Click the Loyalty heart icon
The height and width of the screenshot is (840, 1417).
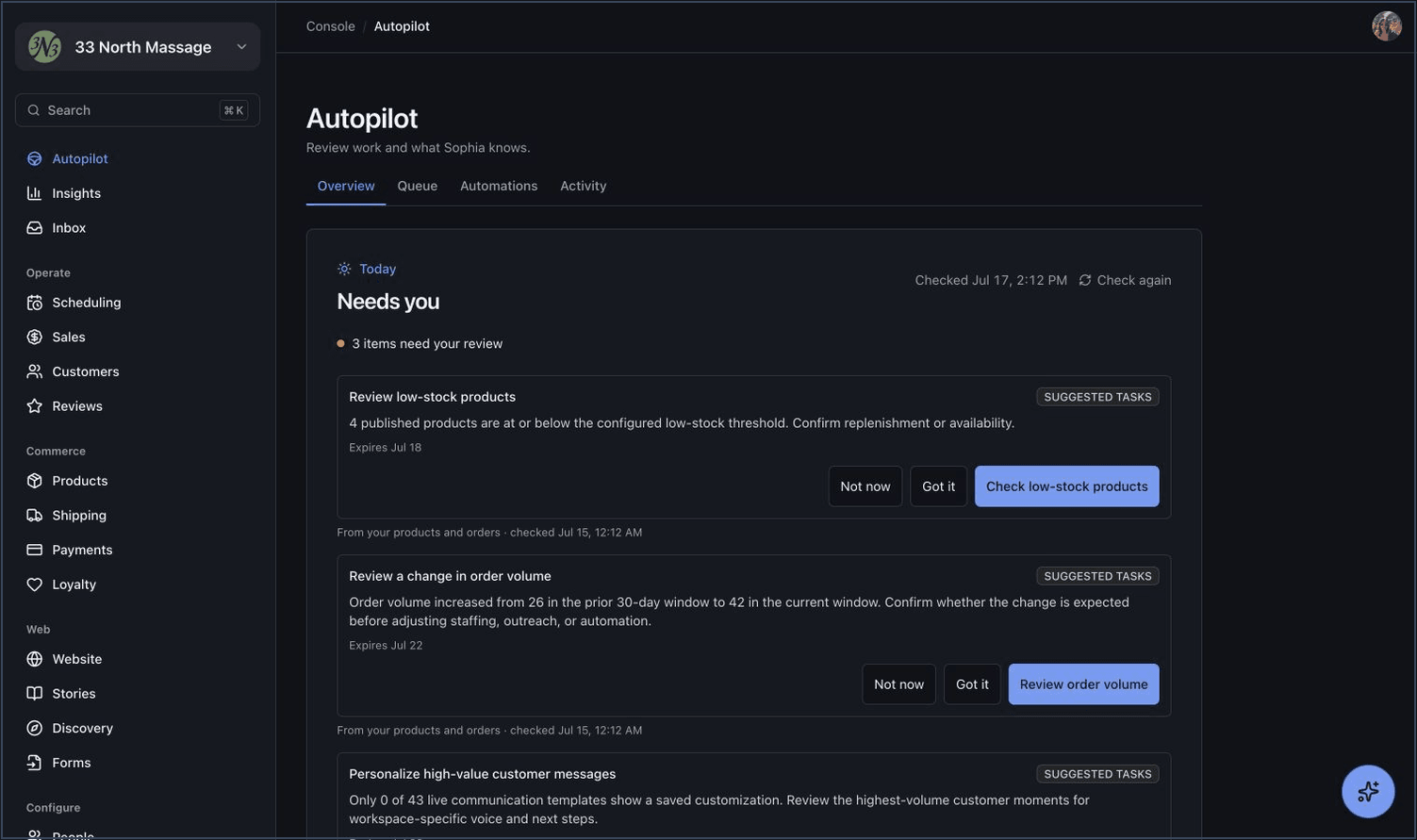(x=35, y=585)
